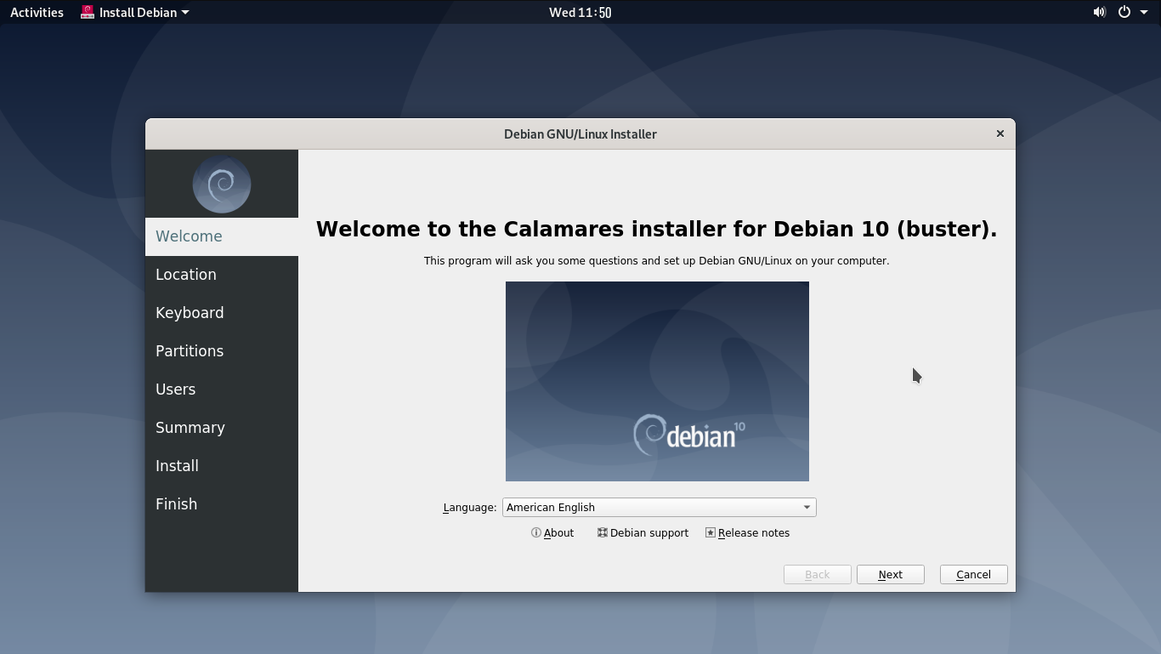Click the Language dropdown arrow
This screenshot has width=1161, height=654.
click(806, 507)
